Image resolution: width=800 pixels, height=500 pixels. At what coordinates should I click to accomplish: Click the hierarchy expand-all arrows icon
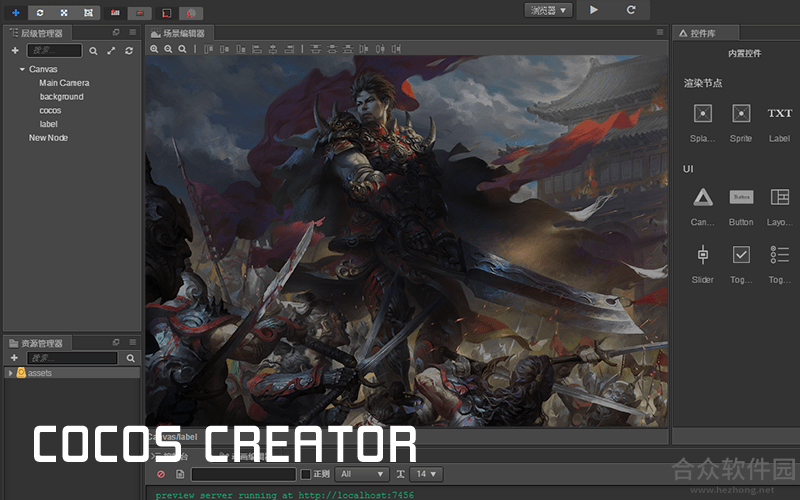[x=111, y=51]
